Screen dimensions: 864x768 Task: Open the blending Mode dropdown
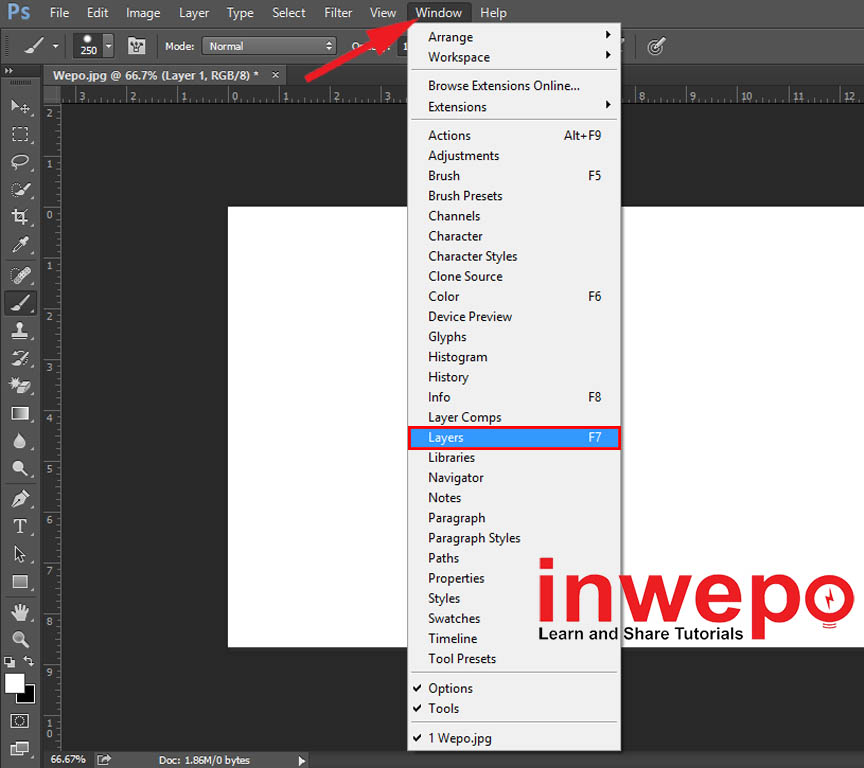pos(269,46)
